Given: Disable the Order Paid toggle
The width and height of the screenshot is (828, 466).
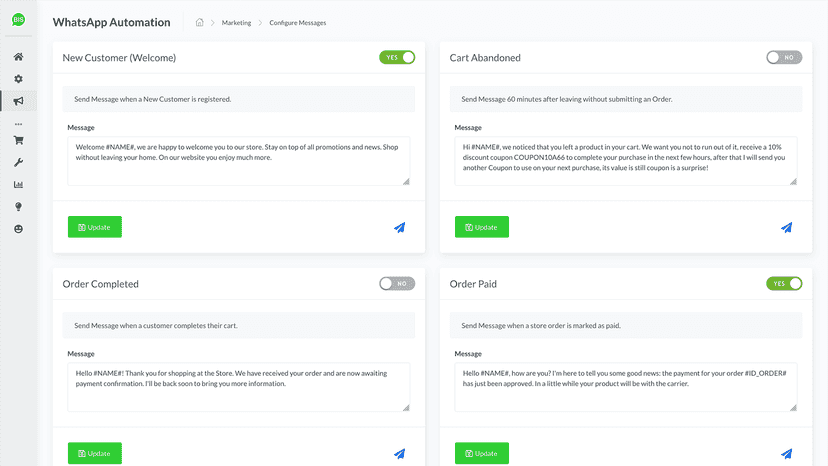Looking at the screenshot, I should click(x=784, y=284).
